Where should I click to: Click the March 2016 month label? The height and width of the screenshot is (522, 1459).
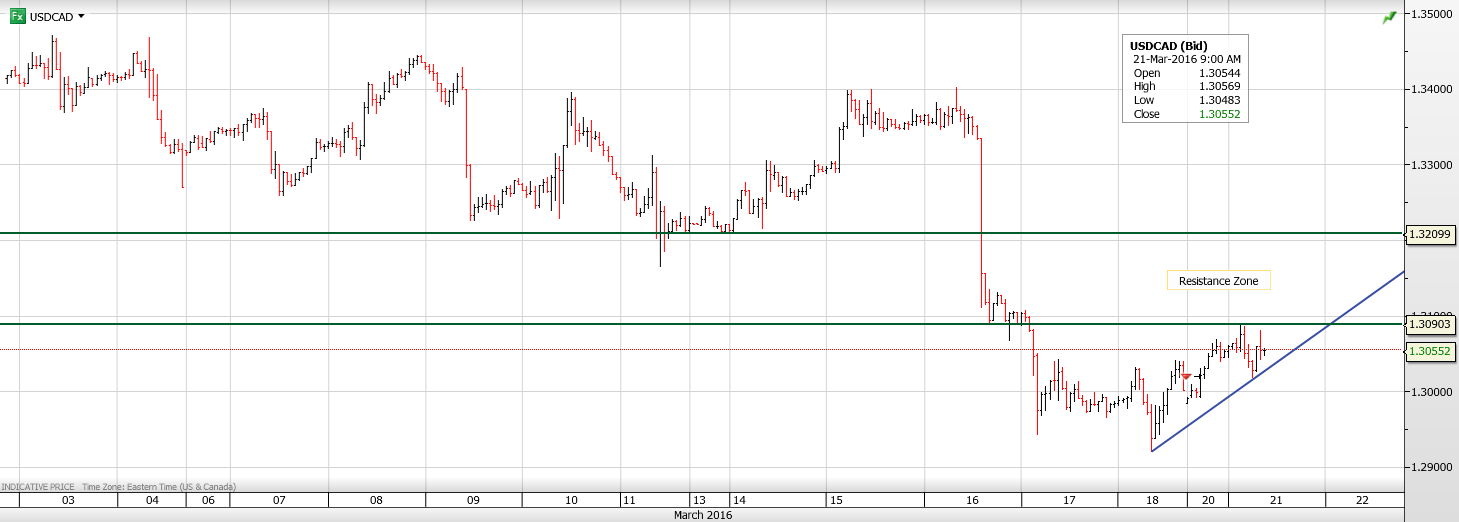click(x=702, y=515)
